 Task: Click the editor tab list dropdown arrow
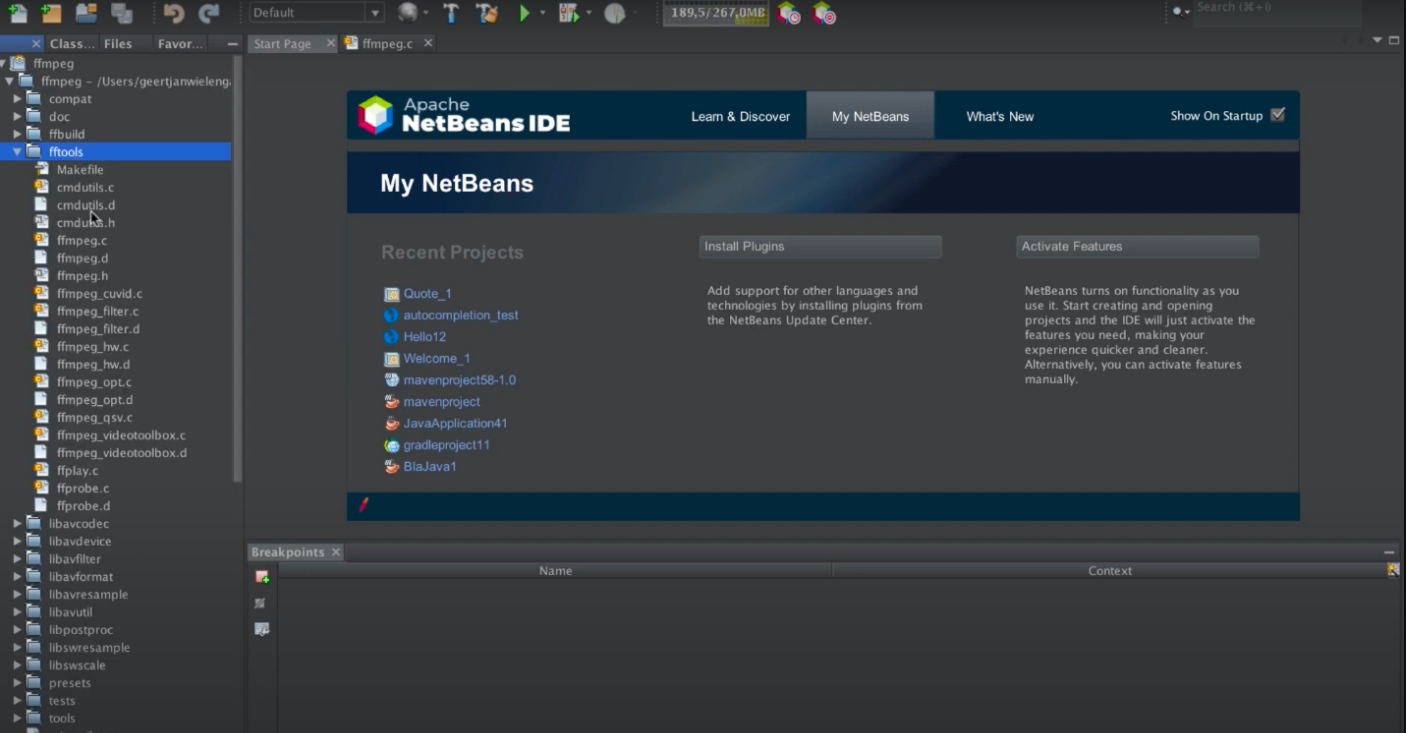1377,40
